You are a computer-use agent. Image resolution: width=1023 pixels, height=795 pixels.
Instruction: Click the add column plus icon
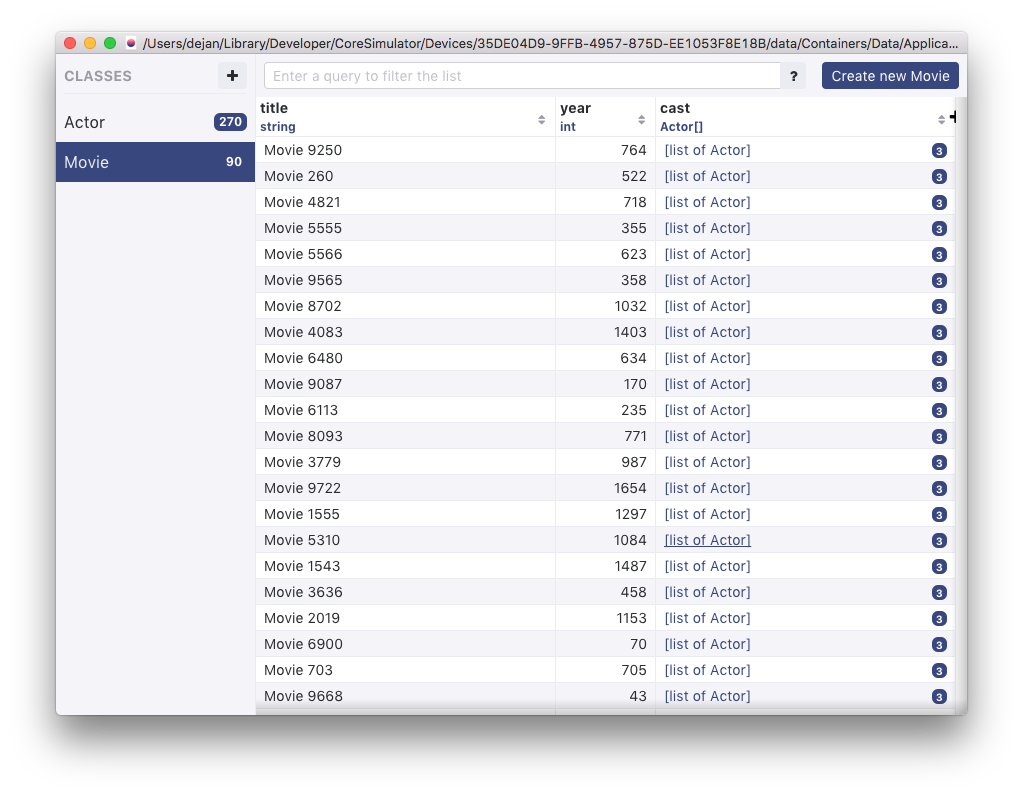click(953, 117)
